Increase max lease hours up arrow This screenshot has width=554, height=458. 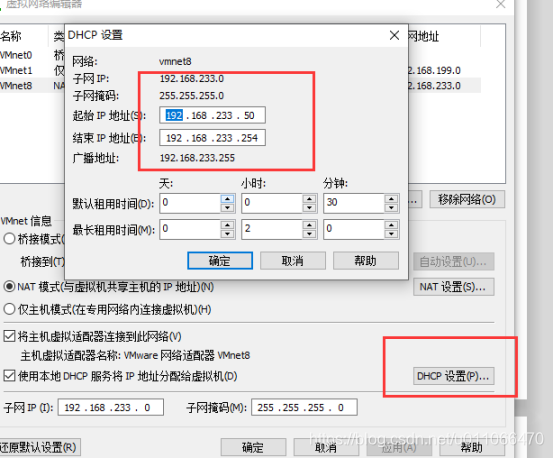point(310,225)
